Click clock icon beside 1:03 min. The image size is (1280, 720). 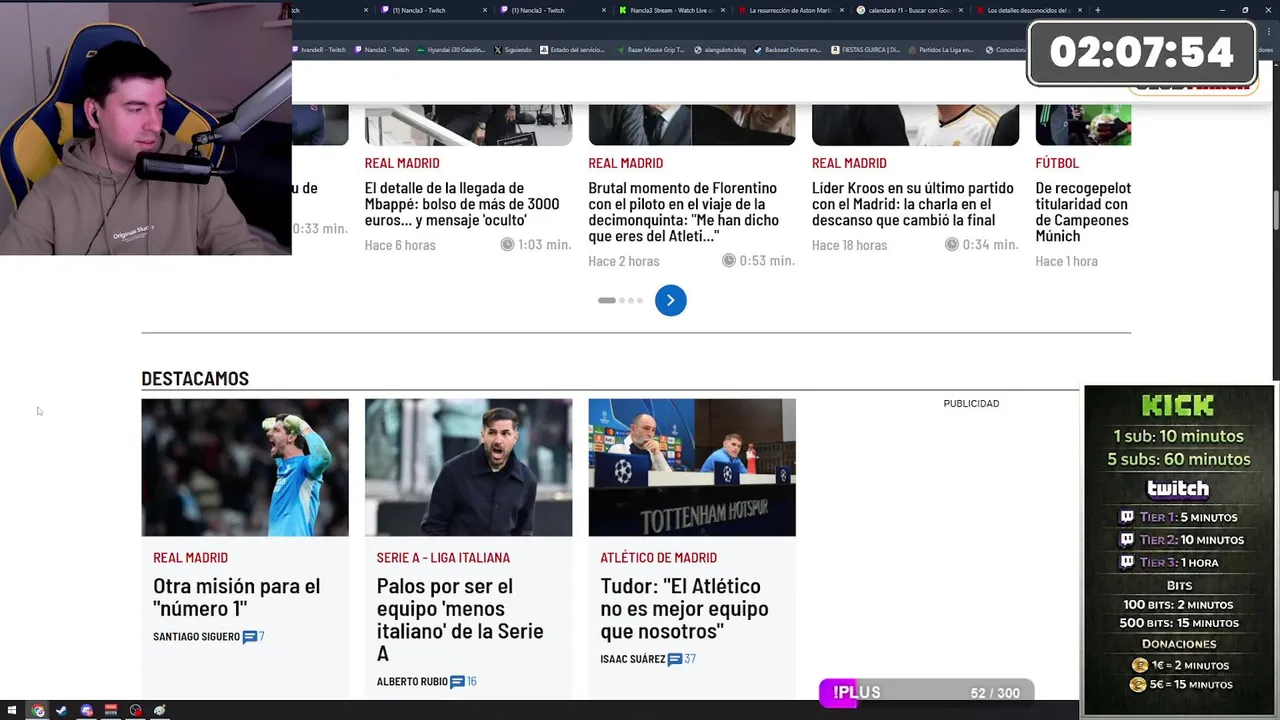507,244
